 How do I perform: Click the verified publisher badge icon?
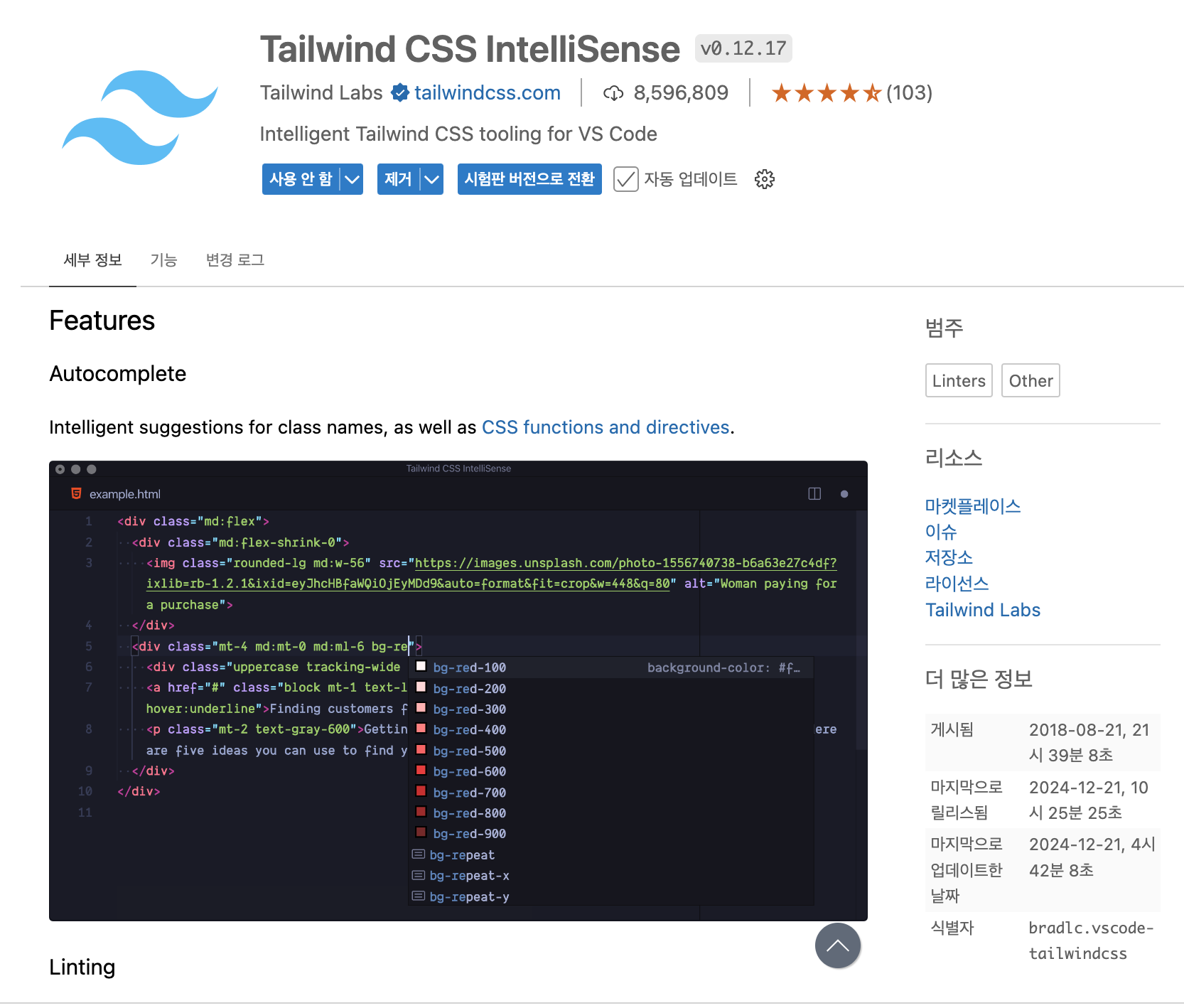coord(400,93)
